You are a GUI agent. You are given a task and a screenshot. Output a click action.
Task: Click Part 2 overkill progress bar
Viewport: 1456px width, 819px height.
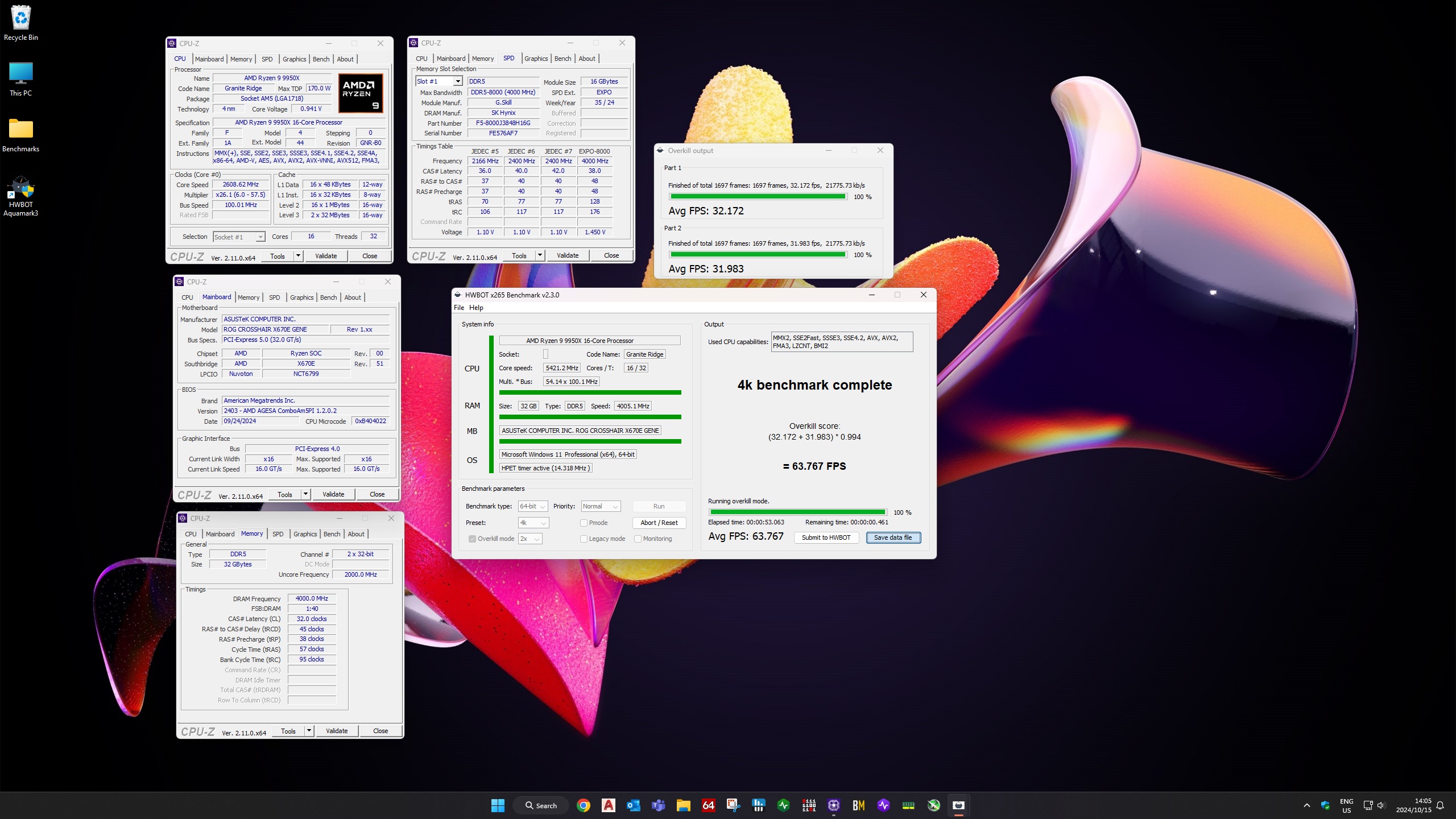coord(758,255)
